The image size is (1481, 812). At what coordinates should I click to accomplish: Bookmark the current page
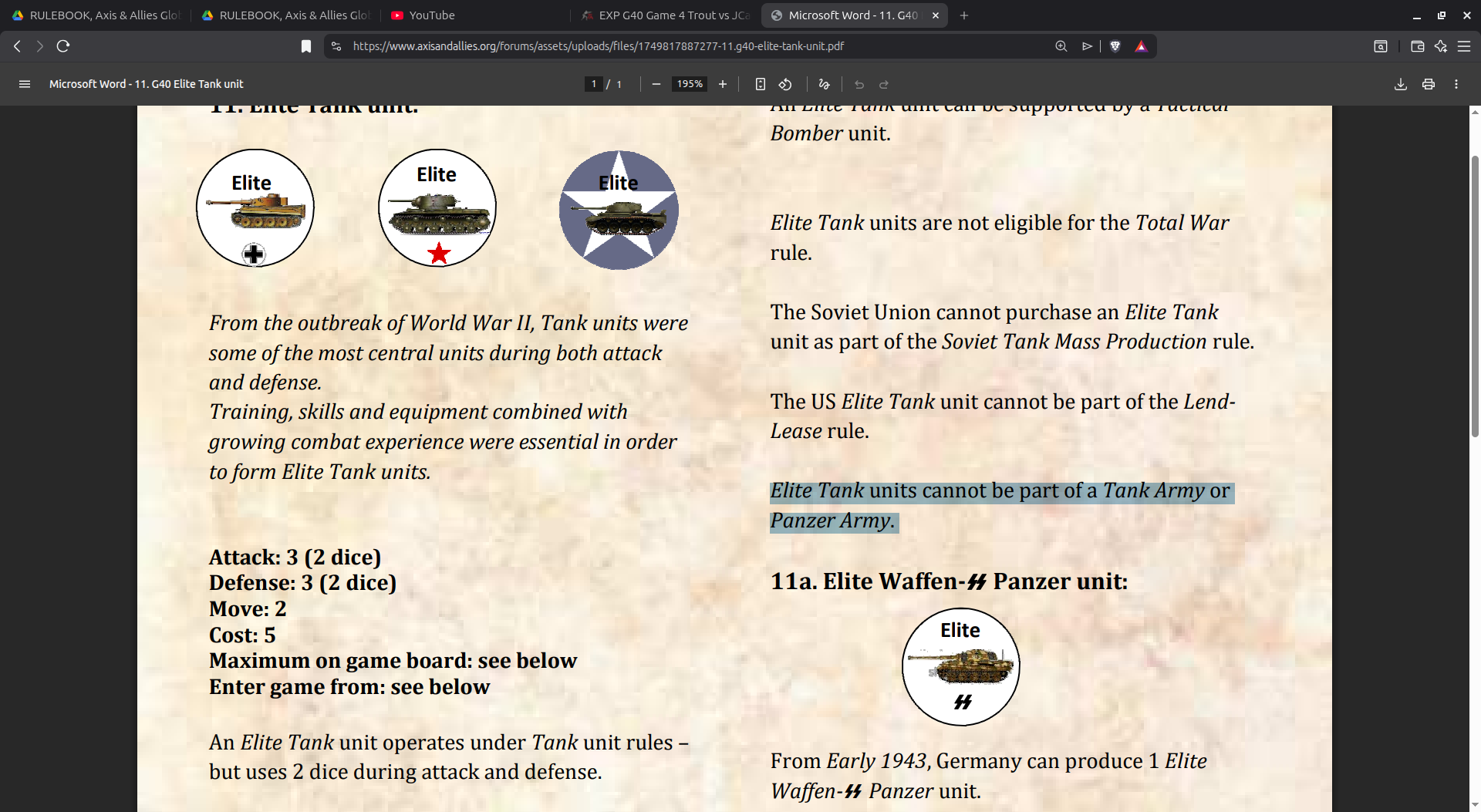click(x=305, y=45)
